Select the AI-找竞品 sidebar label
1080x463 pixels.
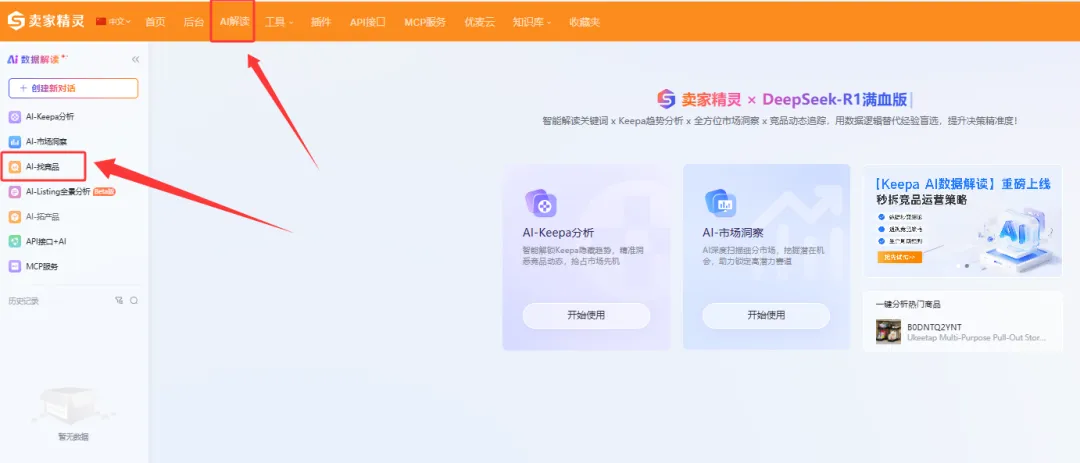[43, 167]
